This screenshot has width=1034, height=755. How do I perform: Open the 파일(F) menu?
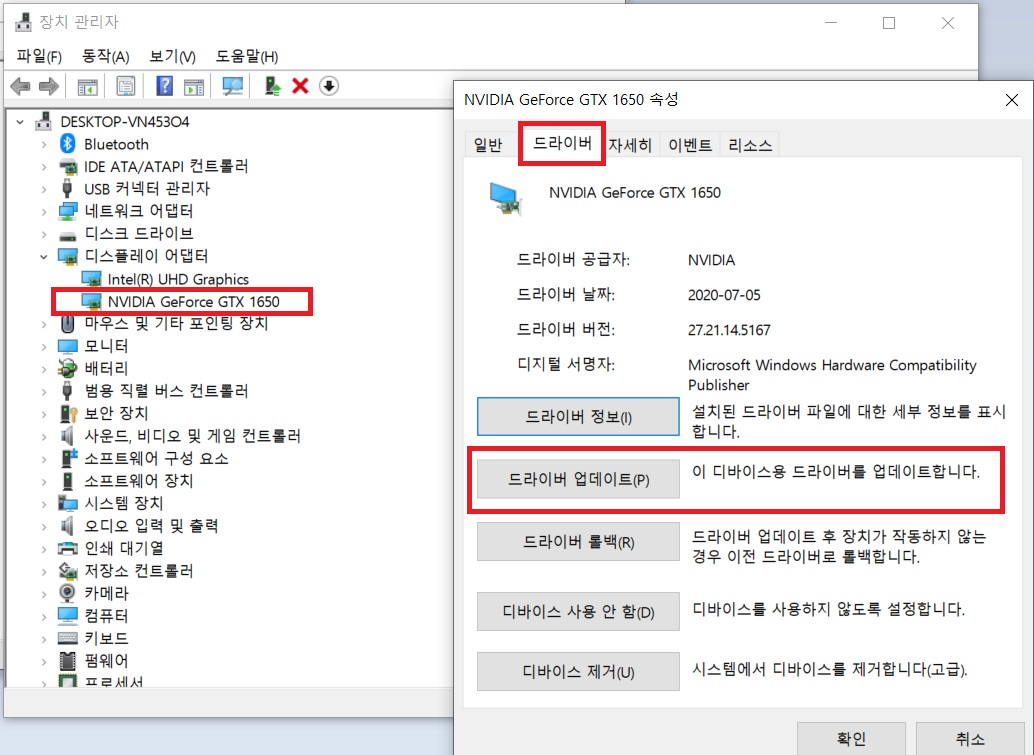click(39, 56)
